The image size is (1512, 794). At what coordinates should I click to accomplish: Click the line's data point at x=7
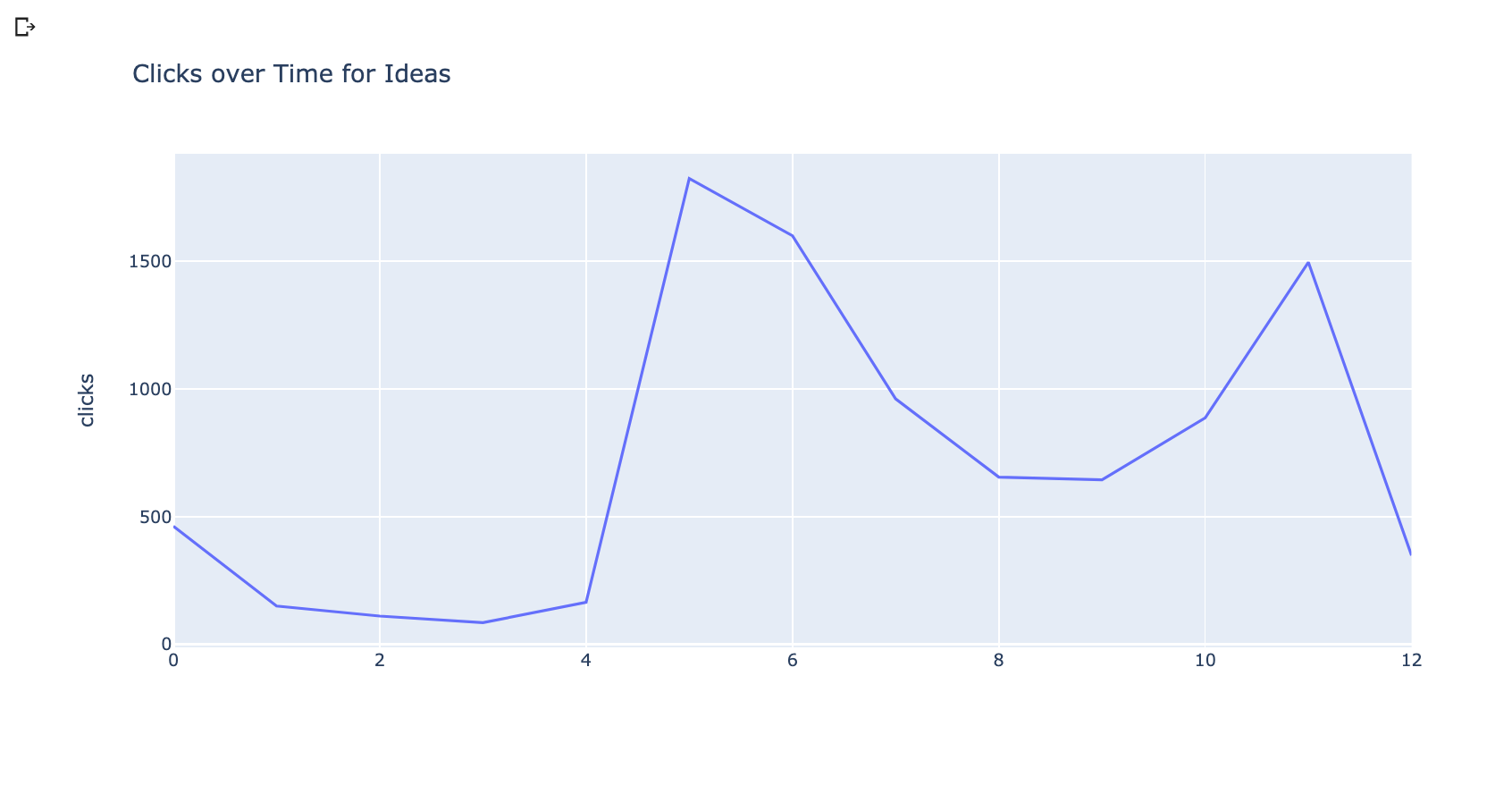tap(895, 399)
